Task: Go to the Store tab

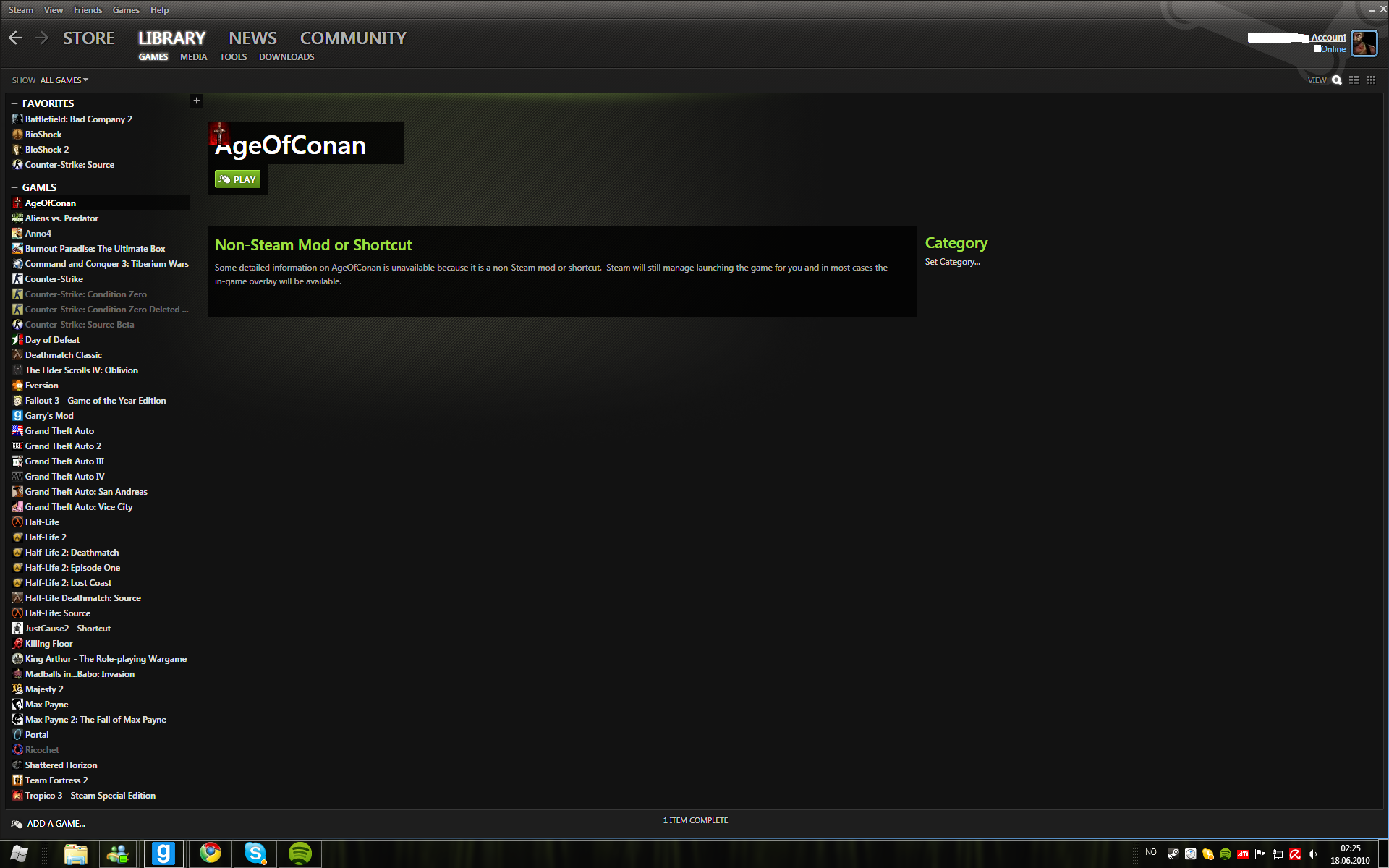Action: tap(89, 38)
